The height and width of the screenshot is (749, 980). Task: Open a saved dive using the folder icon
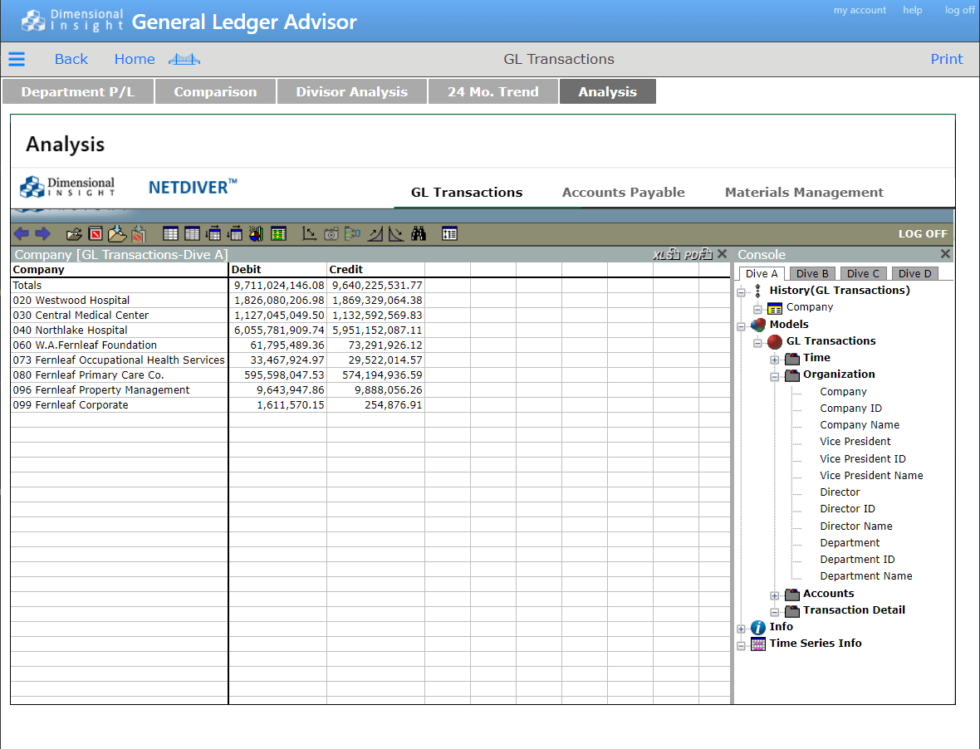coord(74,233)
